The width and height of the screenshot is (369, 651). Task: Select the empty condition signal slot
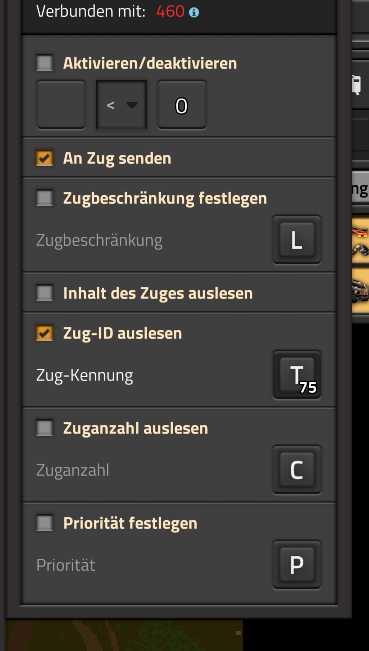point(61,105)
